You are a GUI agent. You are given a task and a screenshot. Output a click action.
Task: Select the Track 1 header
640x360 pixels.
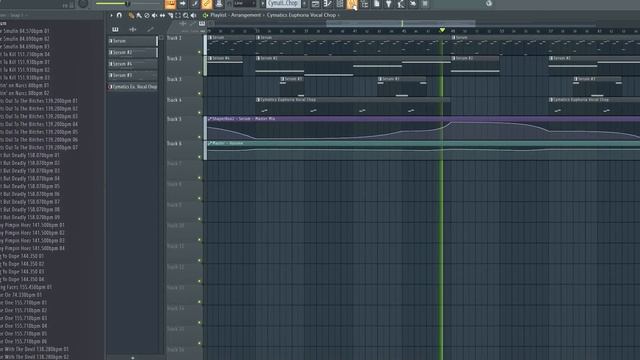pos(184,45)
